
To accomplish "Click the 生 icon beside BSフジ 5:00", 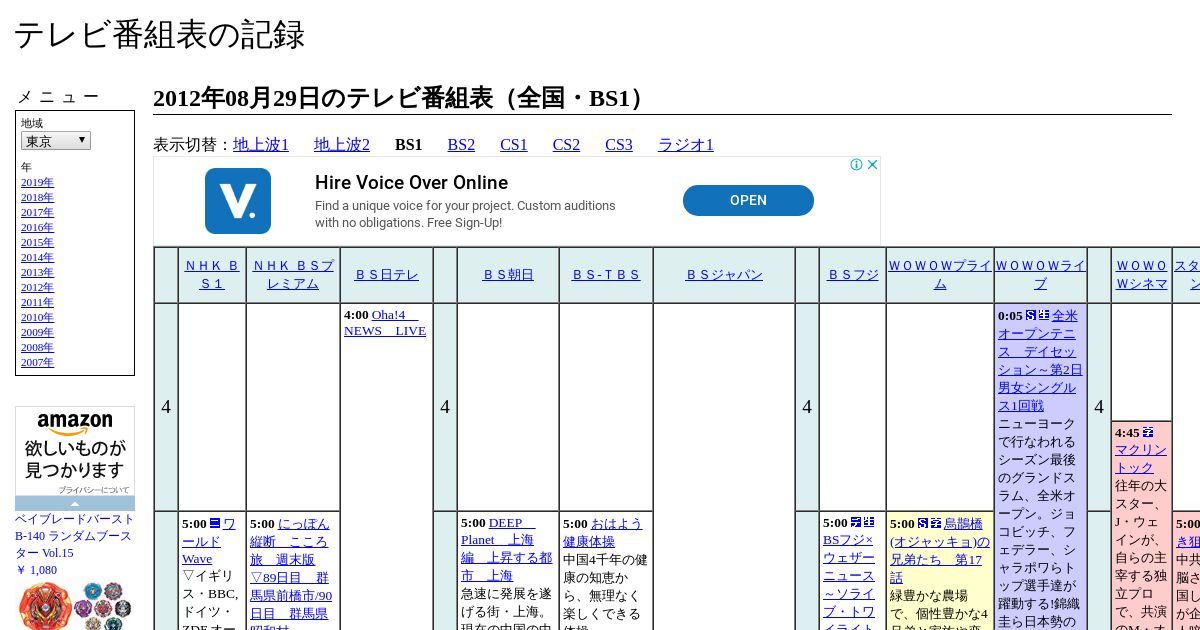I will coord(869,522).
